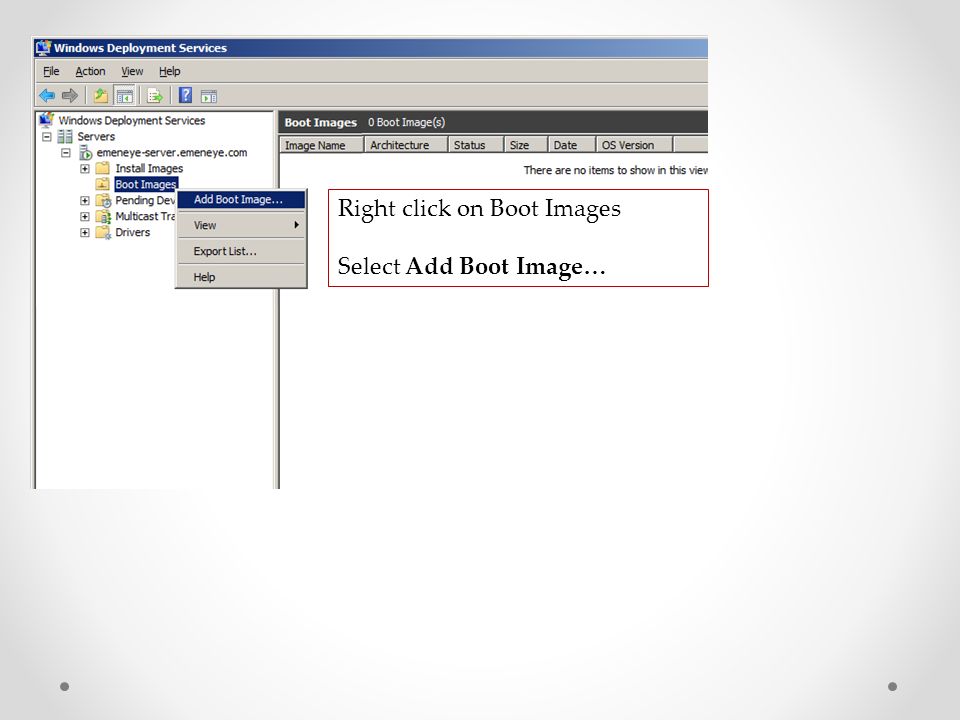This screenshot has height=720, width=960.
Task: Select the Boot Images label
Action: coord(146,184)
